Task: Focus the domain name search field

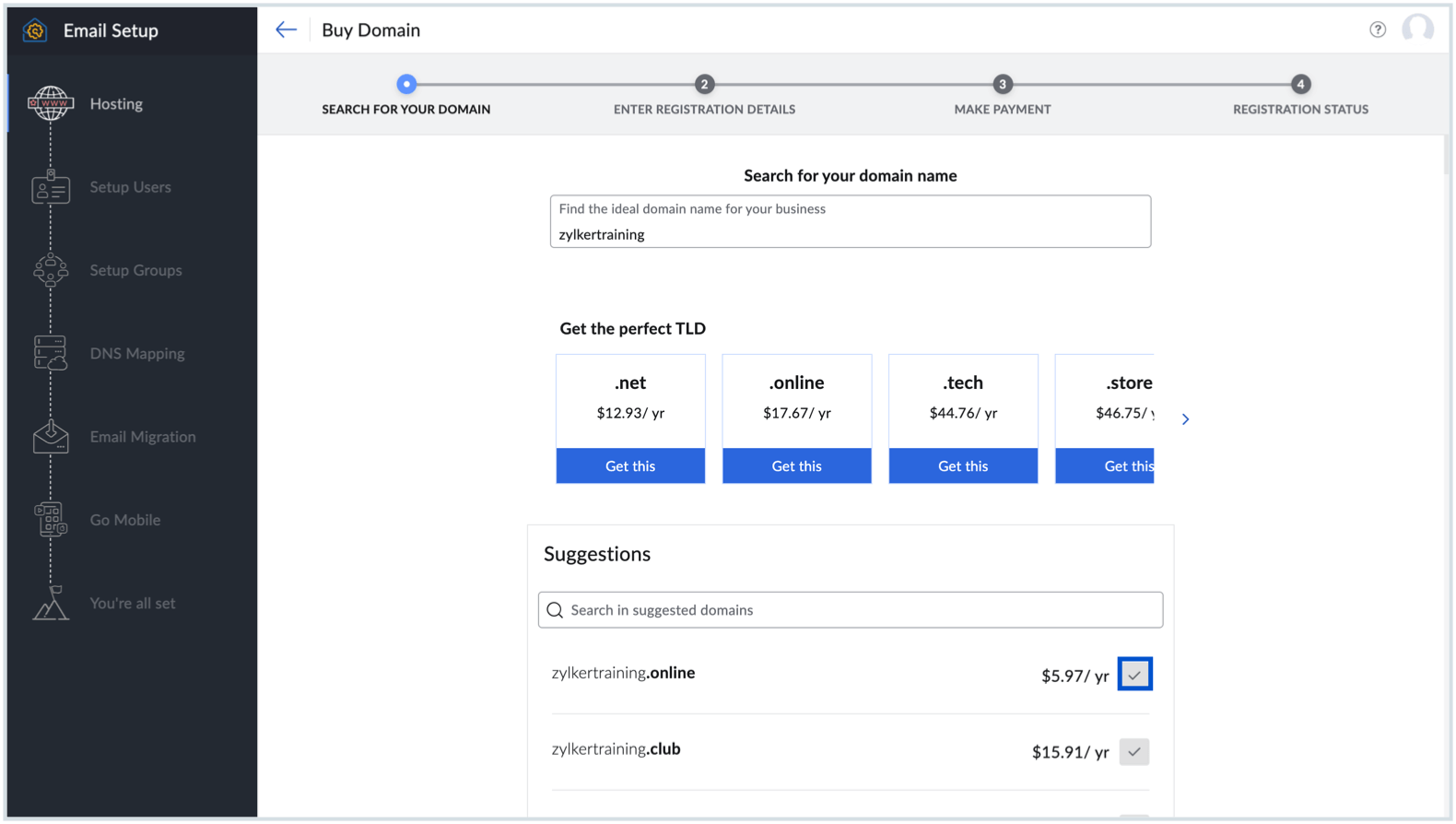Action: pyautogui.click(x=850, y=234)
